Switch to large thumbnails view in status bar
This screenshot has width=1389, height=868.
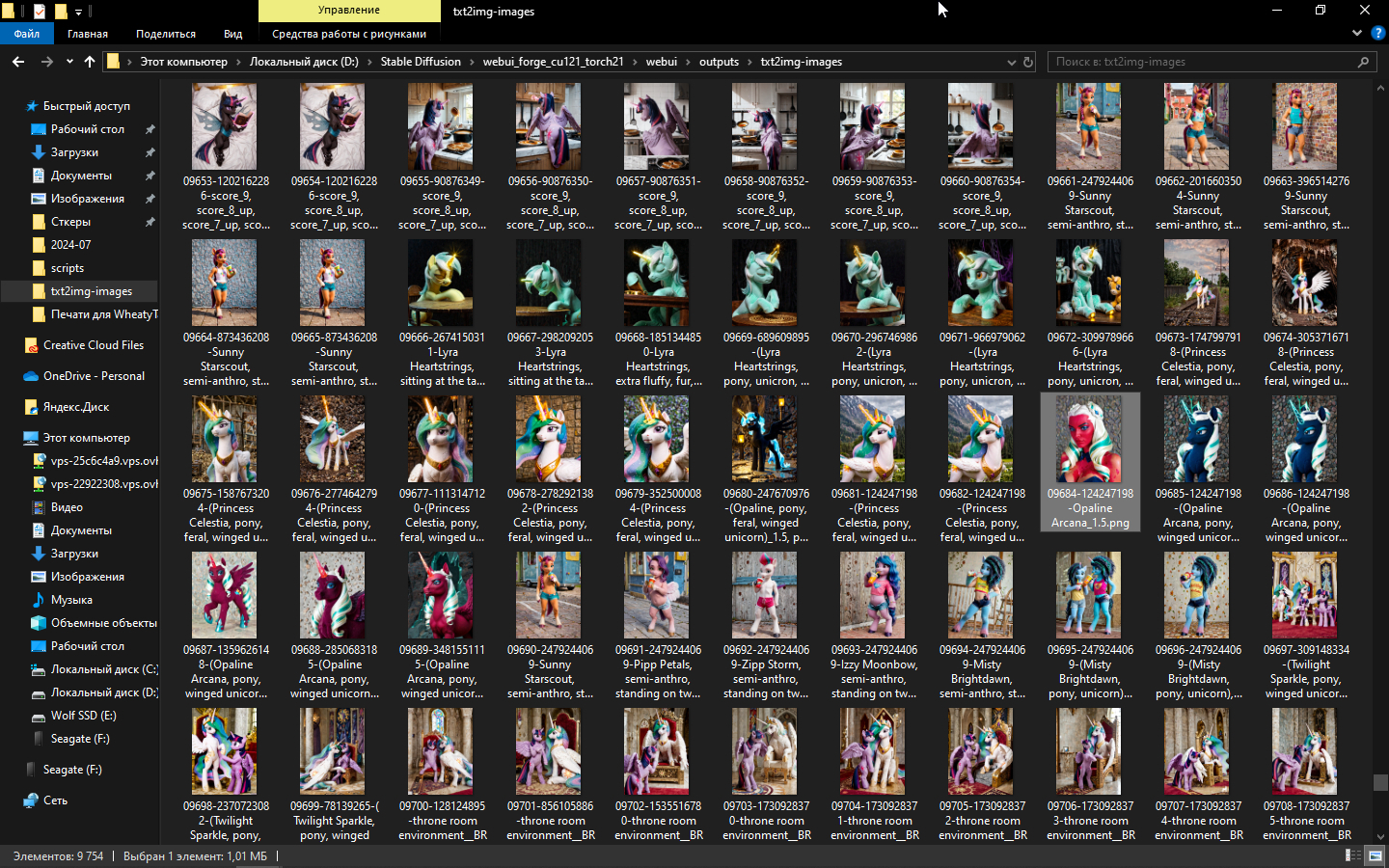[1375, 855]
